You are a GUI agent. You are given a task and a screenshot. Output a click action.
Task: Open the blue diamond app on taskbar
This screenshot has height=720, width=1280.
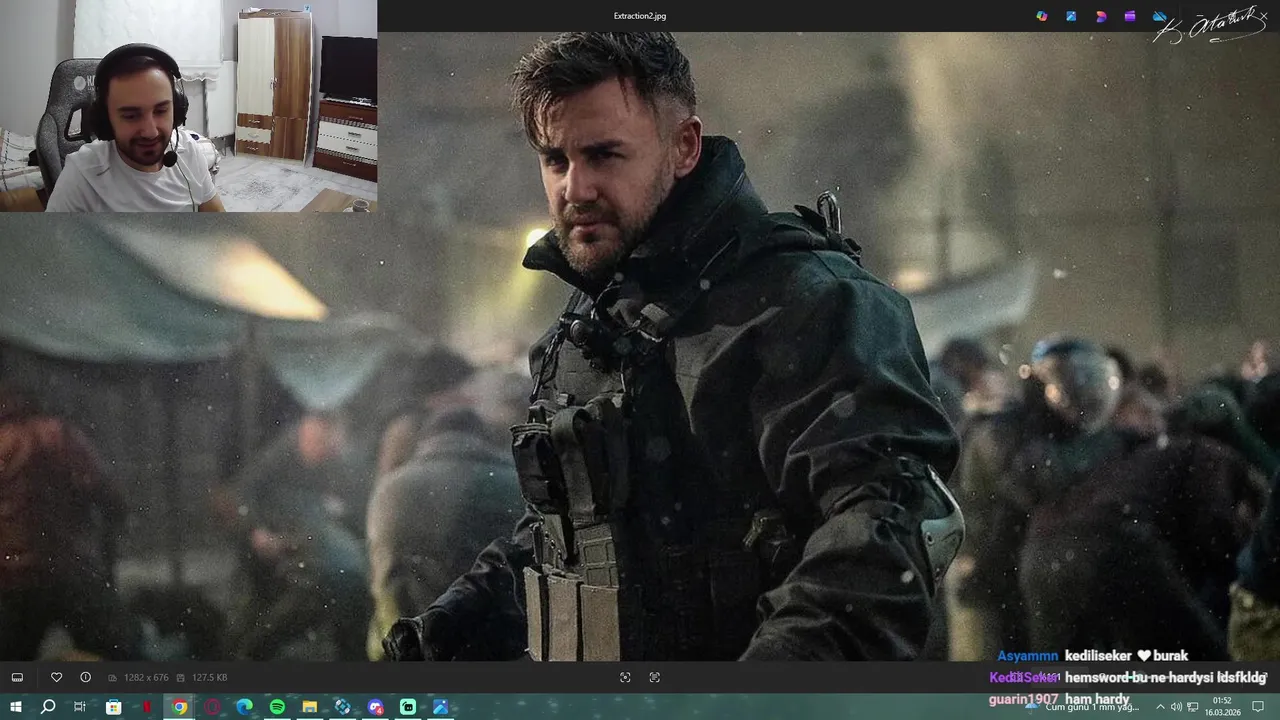(343, 707)
